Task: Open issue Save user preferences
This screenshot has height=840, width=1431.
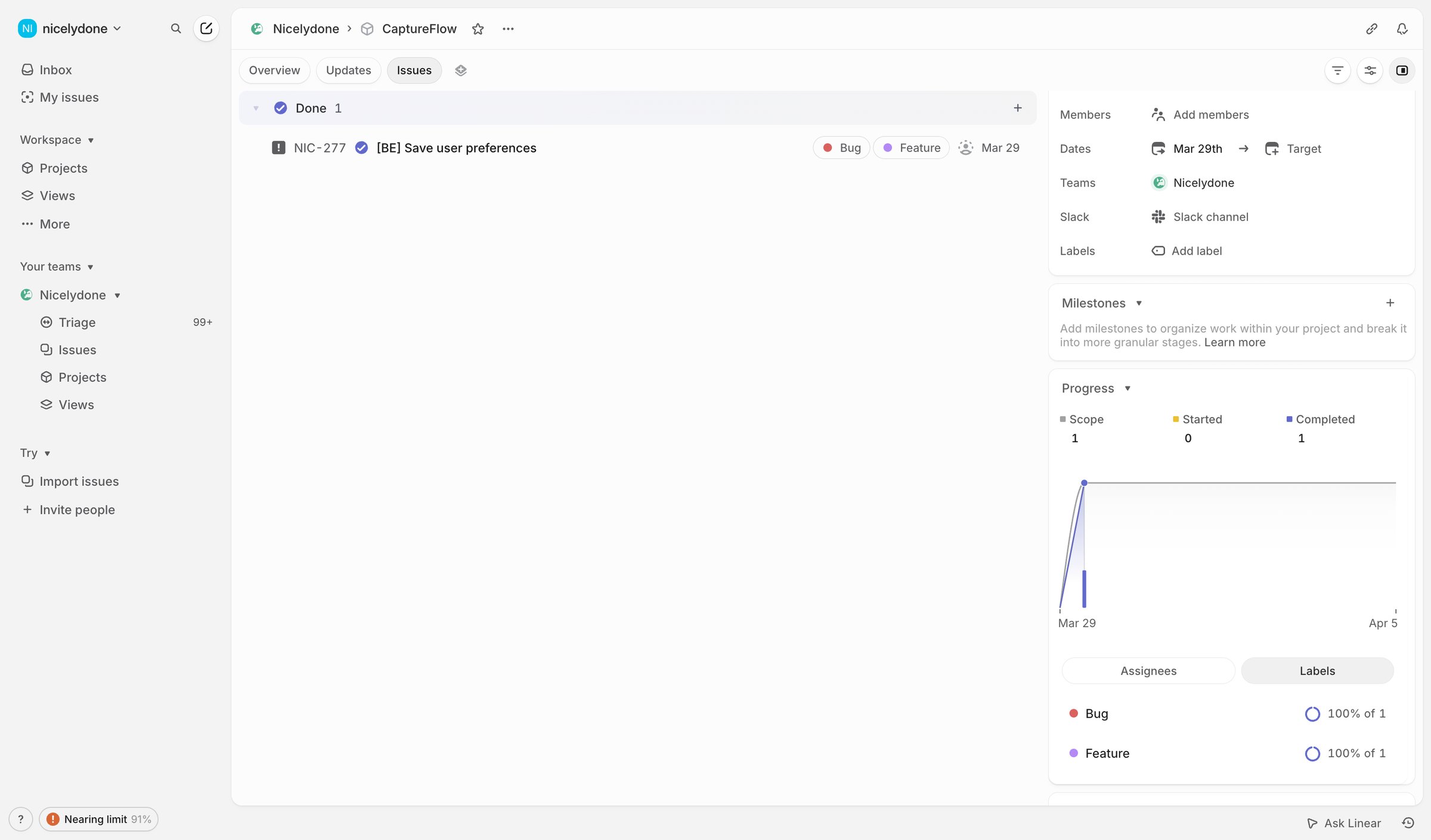Action: click(x=456, y=148)
